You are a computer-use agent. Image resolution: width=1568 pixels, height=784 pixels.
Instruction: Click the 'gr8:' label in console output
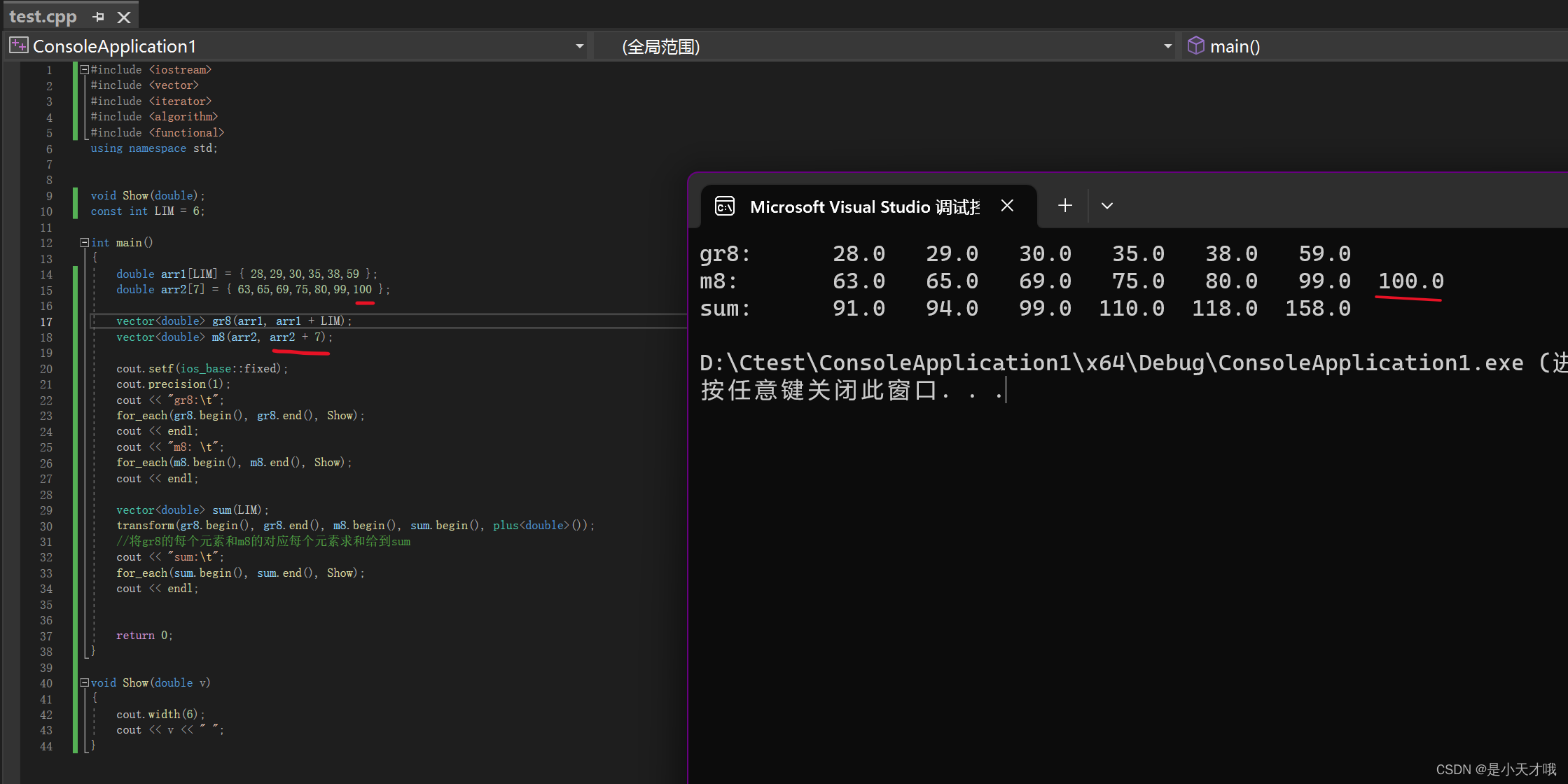pyautogui.click(x=725, y=254)
